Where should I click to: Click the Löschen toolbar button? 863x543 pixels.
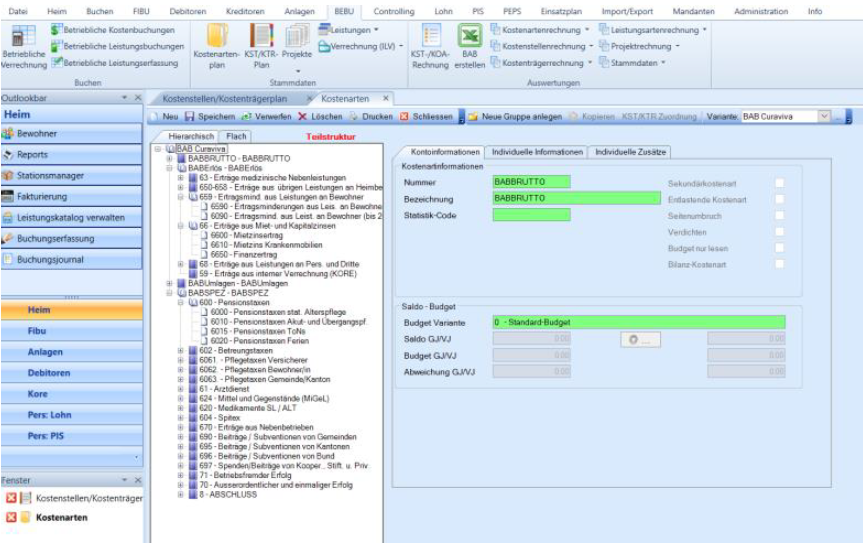tap(320, 117)
